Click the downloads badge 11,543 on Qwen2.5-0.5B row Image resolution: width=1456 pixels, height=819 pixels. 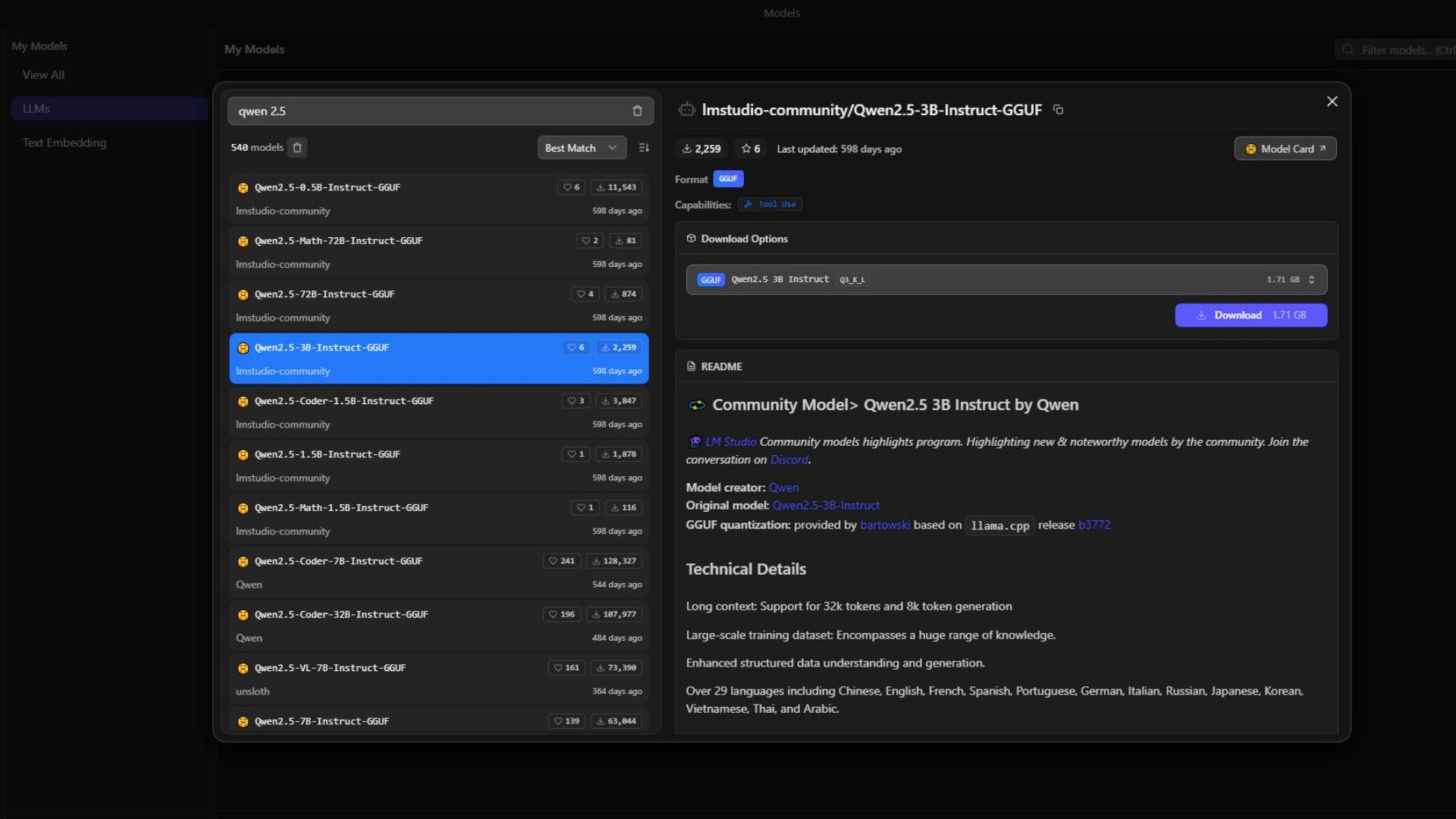[x=616, y=187]
